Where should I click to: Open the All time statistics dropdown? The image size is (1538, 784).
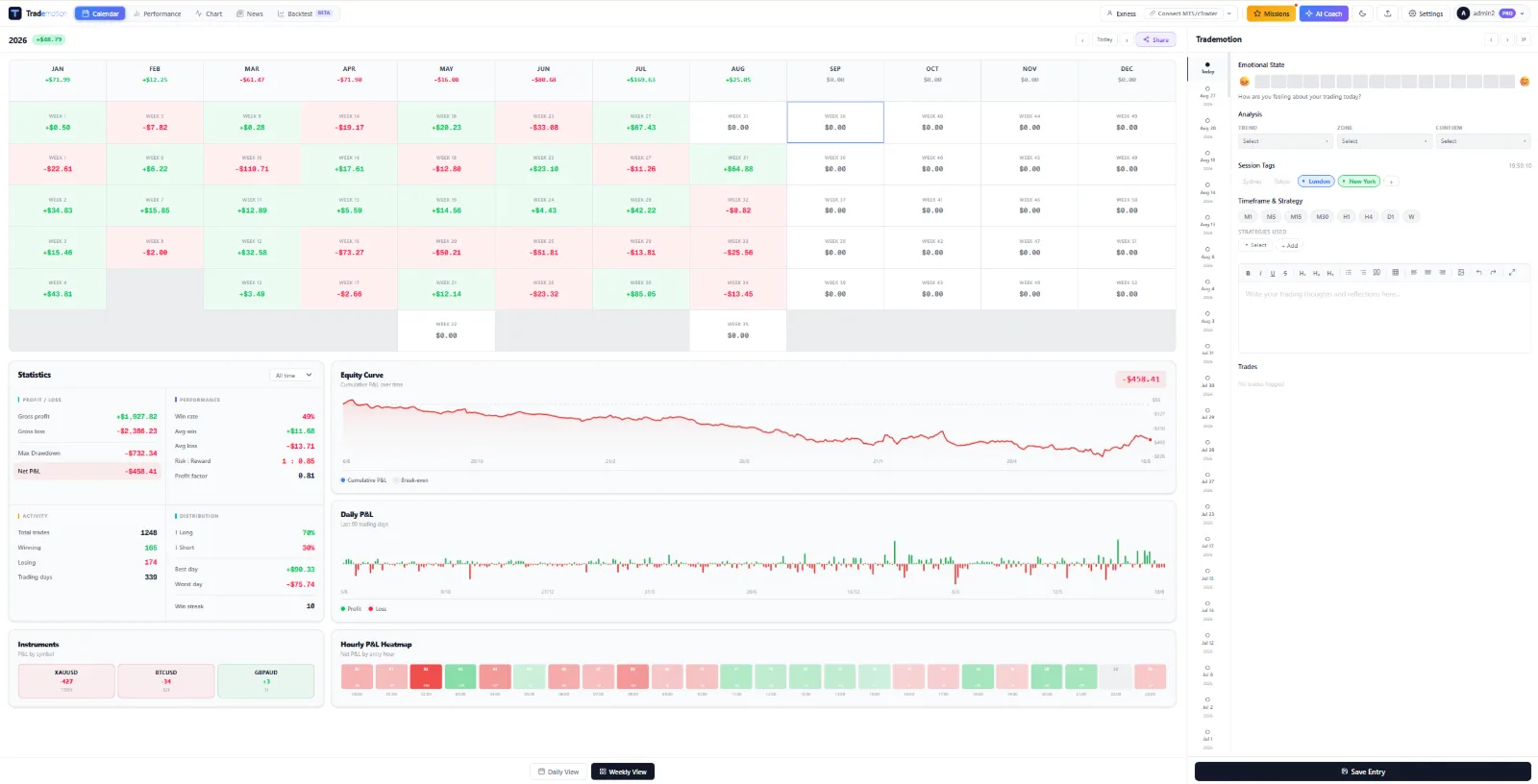click(x=293, y=375)
